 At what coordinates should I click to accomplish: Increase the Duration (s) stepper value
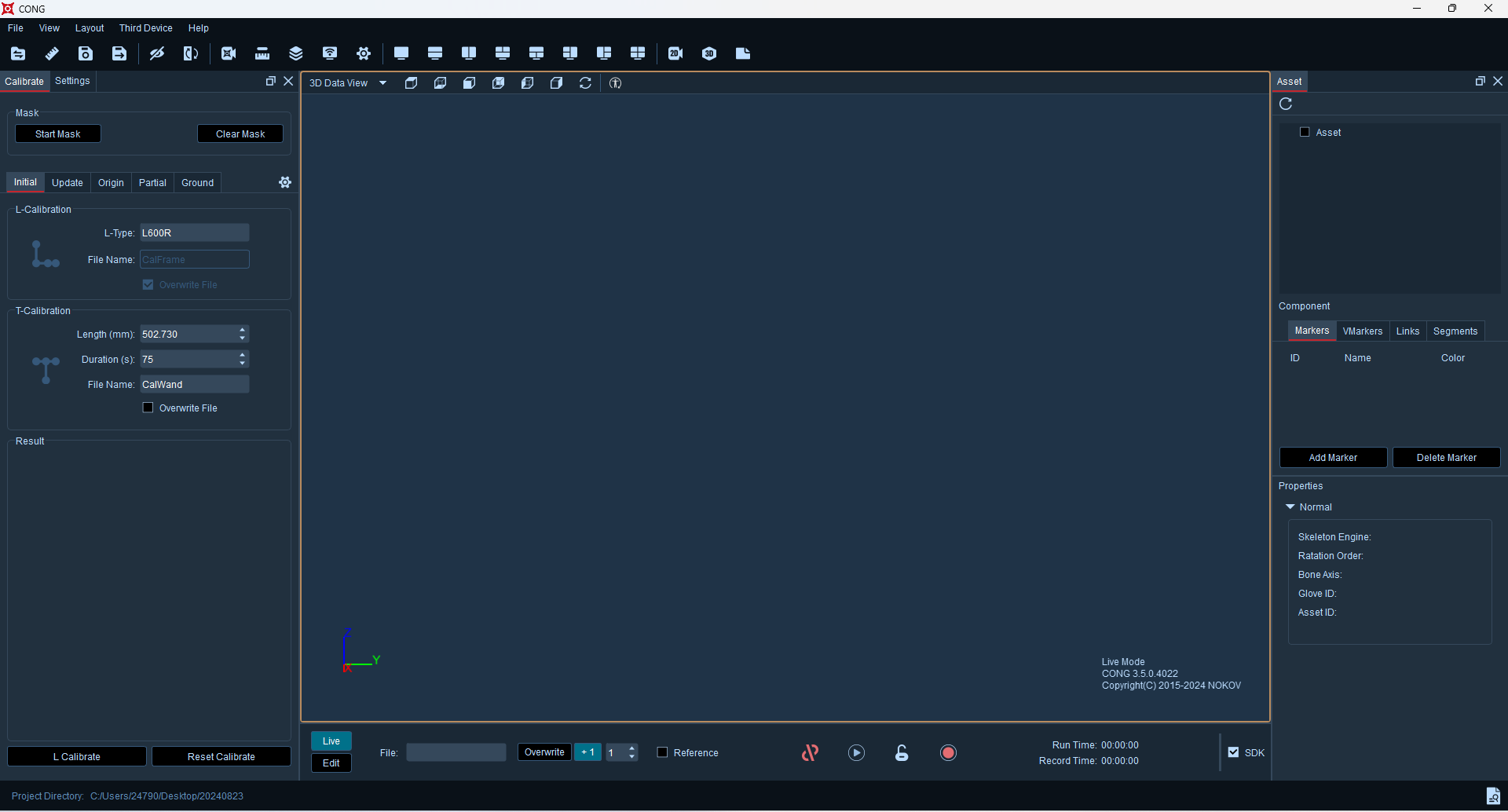click(x=243, y=355)
